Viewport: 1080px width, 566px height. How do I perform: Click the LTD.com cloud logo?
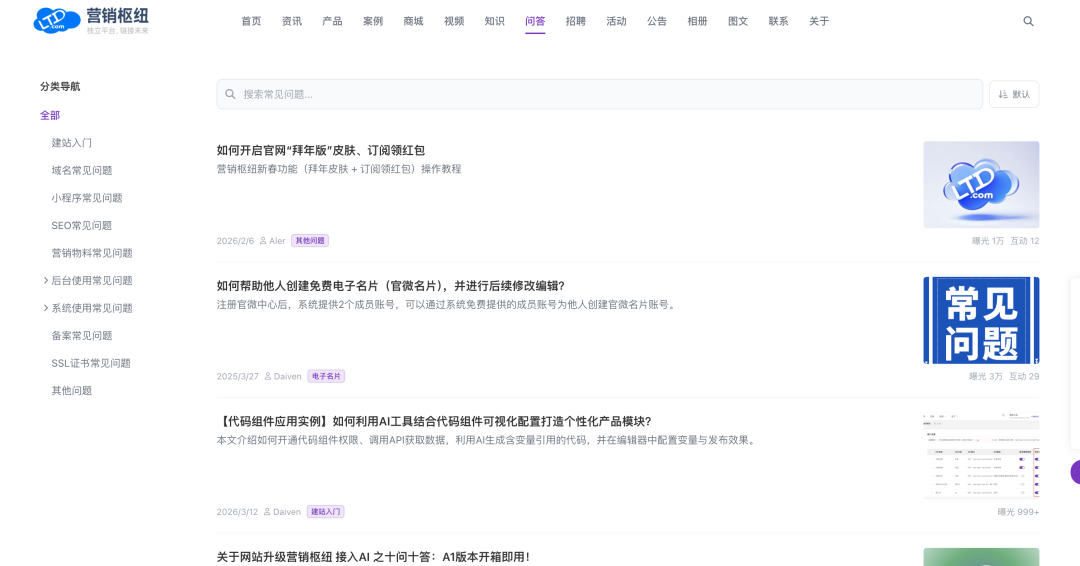coord(54,20)
